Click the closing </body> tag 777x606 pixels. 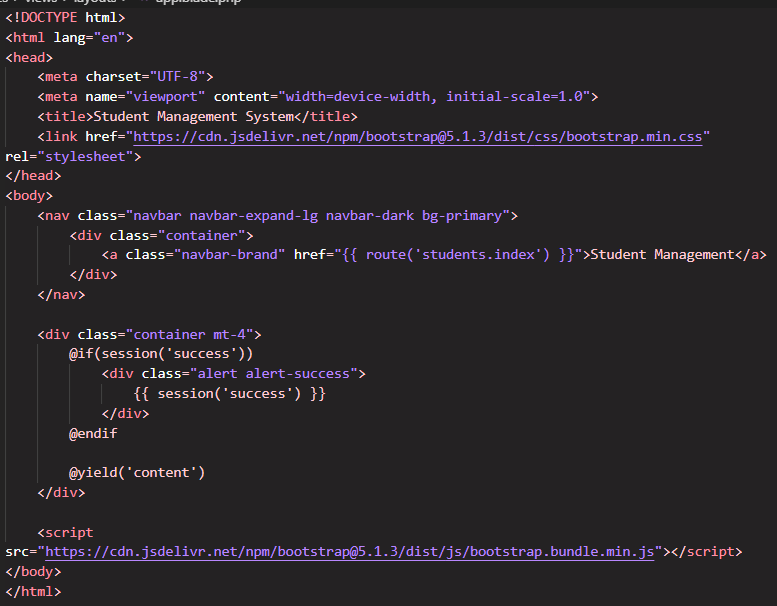(33, 572)
